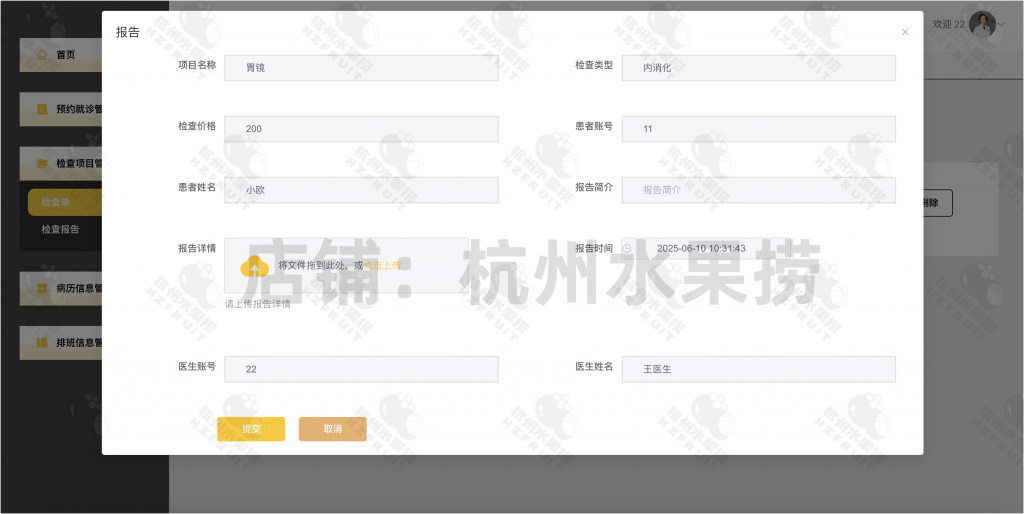1024x514 pixels.
Task: Expand 预约就诊管理 sidebar menu
Action: coord(61,109)
